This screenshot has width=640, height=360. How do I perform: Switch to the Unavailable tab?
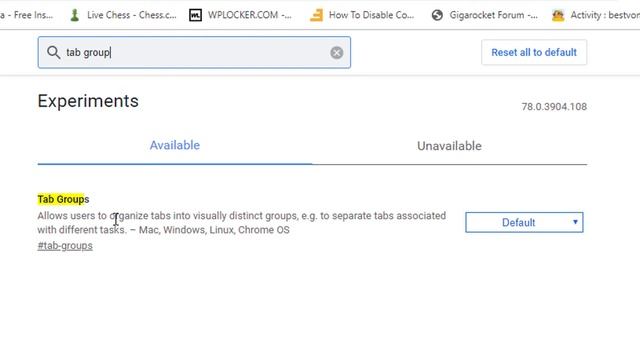(449, 146)
